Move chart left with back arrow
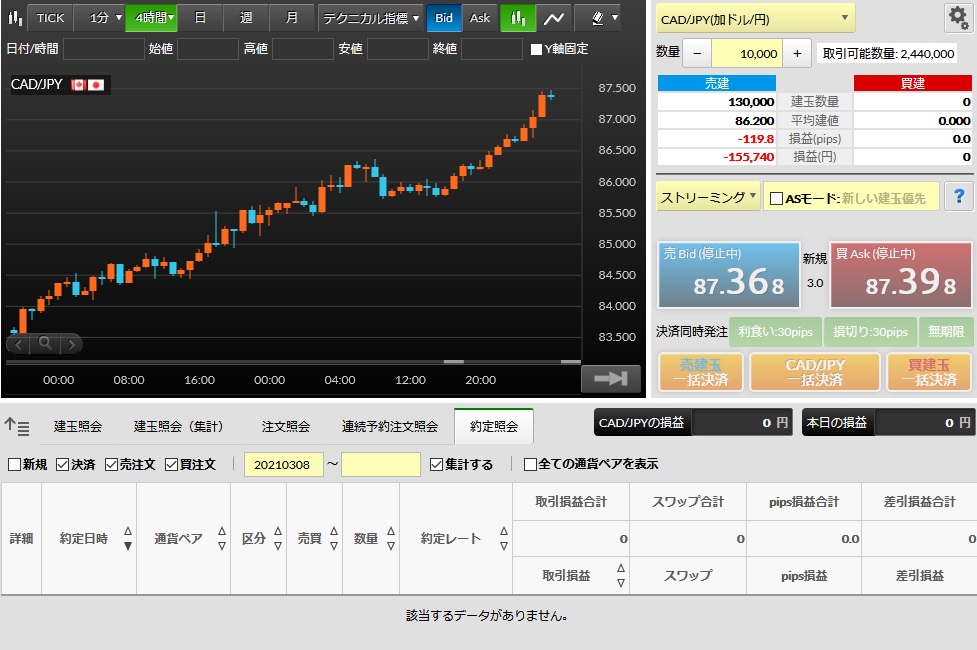Image resolution: width=977 pixels, height=650 pixels. click(19, 344)
